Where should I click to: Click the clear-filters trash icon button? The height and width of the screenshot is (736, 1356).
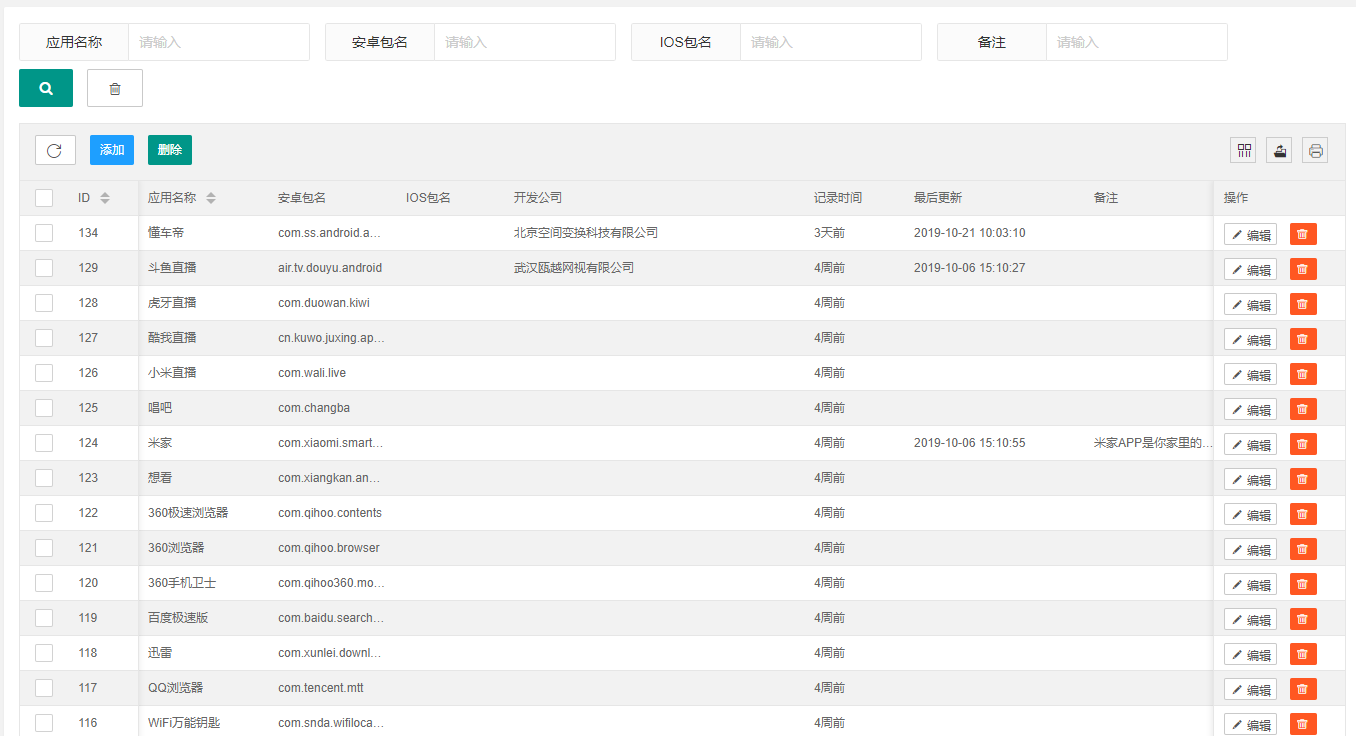(115, 88)
